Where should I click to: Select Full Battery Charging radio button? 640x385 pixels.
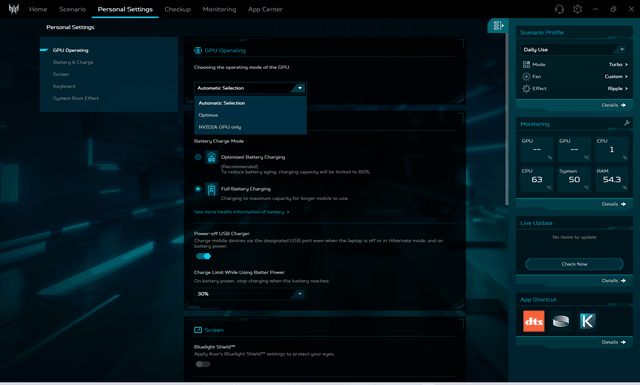[198, 189]
